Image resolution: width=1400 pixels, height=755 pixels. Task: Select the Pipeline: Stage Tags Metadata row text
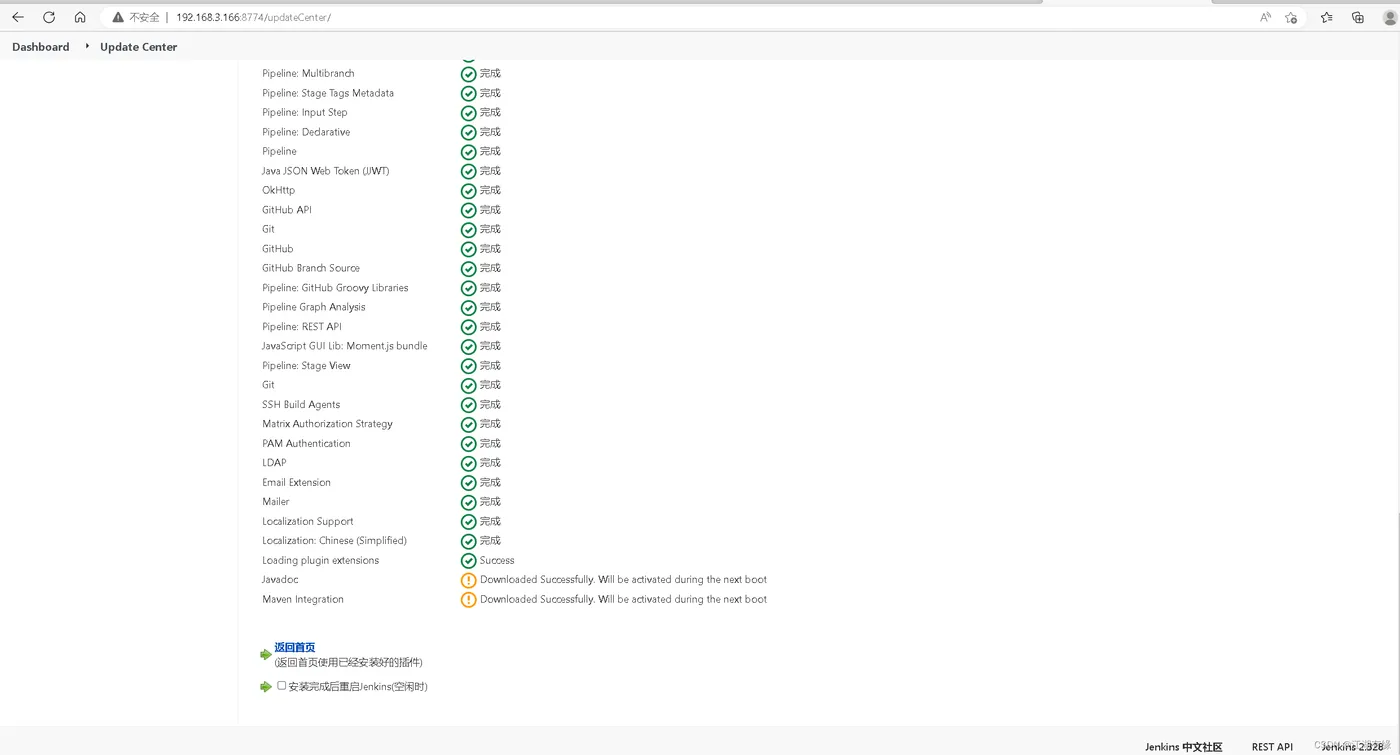pyautogui.click(x=328, y=93)
